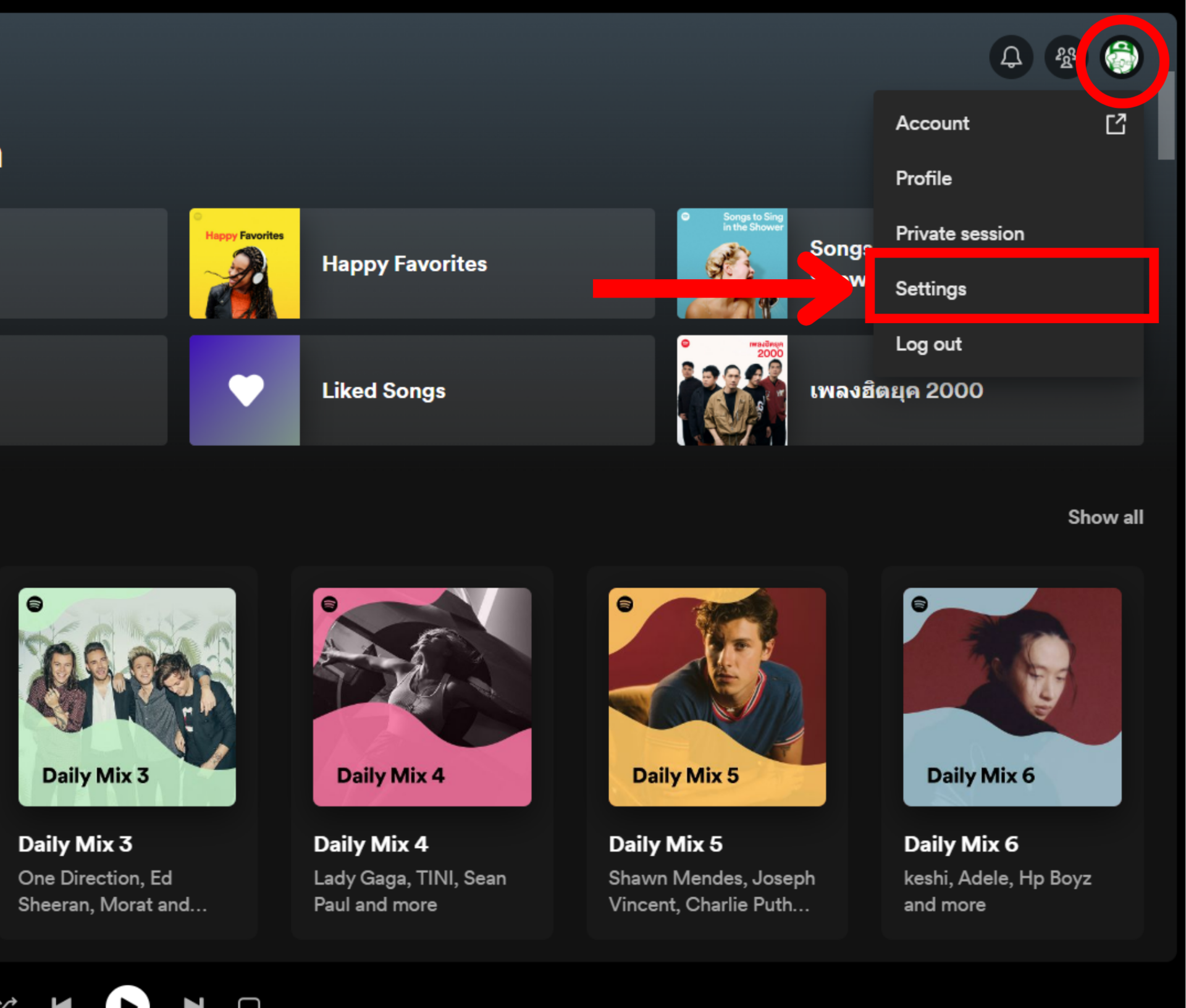
Task: Click the vertical scrollbar thumb
Action: (x=1166, y=115)
